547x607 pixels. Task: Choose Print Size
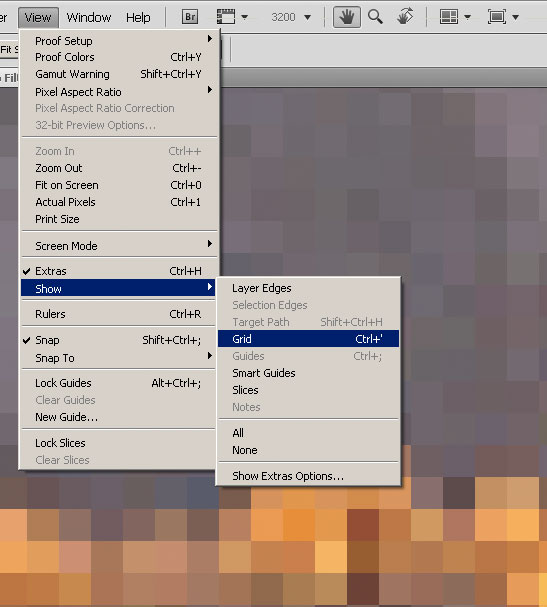[x=118, y=219]
